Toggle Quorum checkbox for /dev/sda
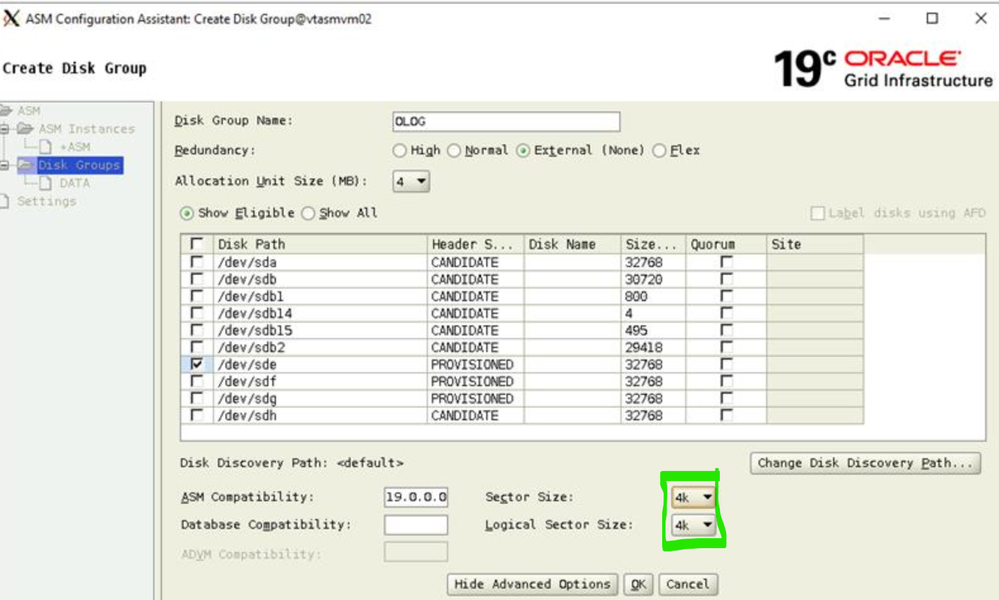Viewport: 999px width, 600px height. pyautogui.click(x=726, y=261)
